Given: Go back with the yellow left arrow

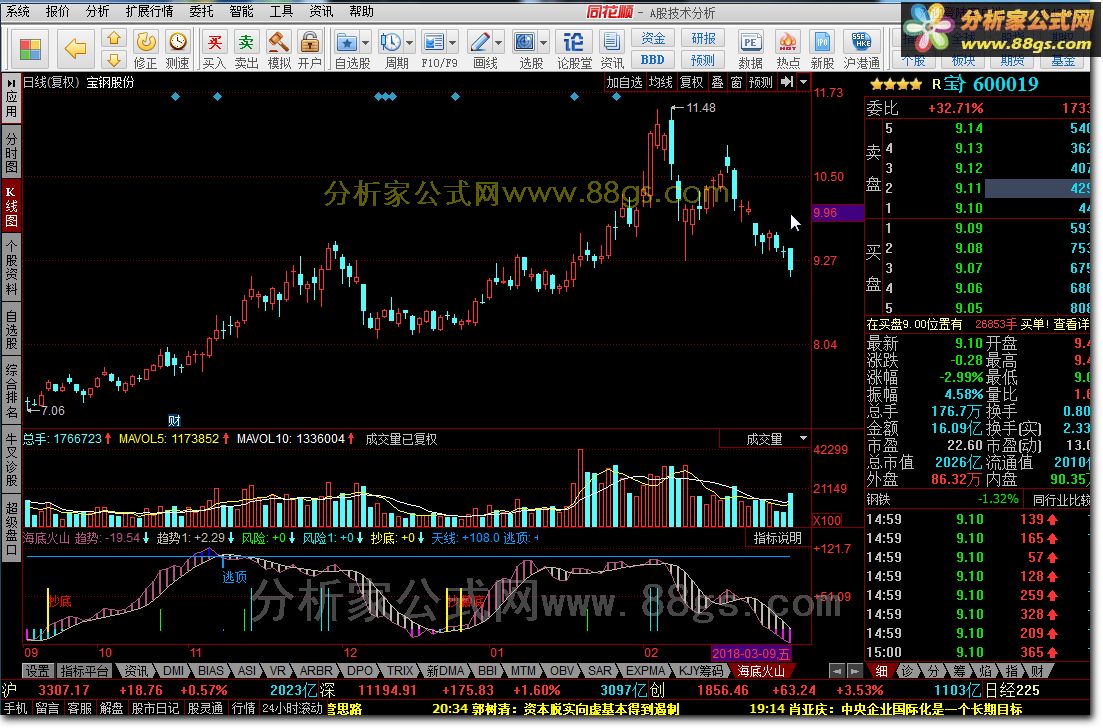Looking at the screenshot, I should [75, 49].
